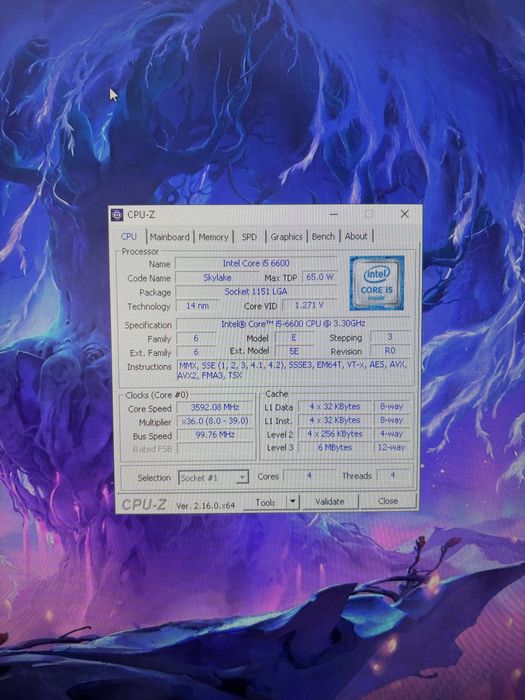
Task: Go to the Graphics tab
Action: (x=287, y=237)
